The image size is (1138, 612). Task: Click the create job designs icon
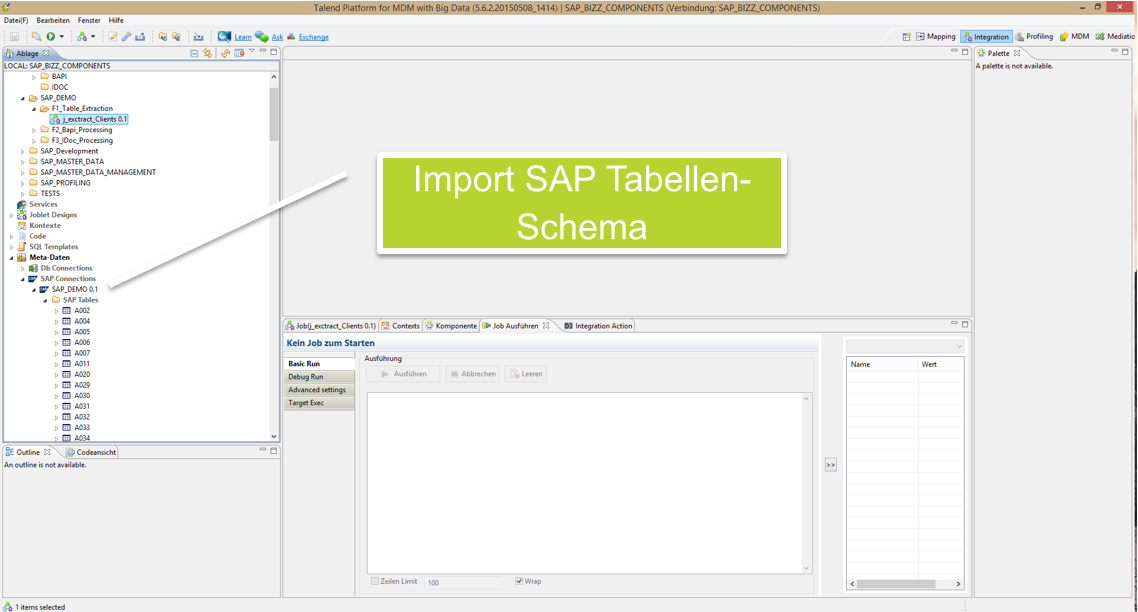(82, 36)
